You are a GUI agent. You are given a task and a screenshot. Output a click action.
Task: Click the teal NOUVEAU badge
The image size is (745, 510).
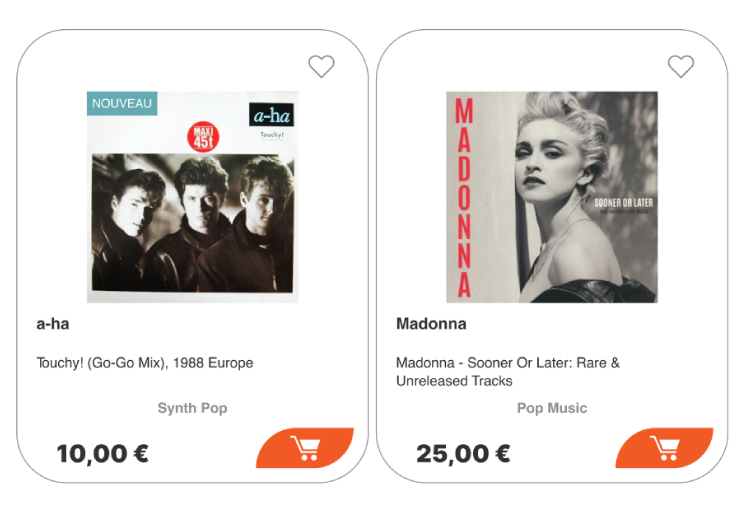tap(122, 103)
